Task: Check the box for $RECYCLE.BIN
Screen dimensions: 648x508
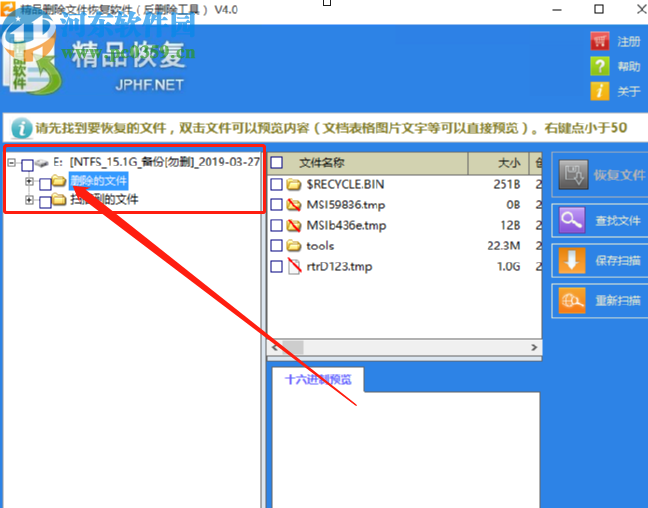Action: coord(276,184)
